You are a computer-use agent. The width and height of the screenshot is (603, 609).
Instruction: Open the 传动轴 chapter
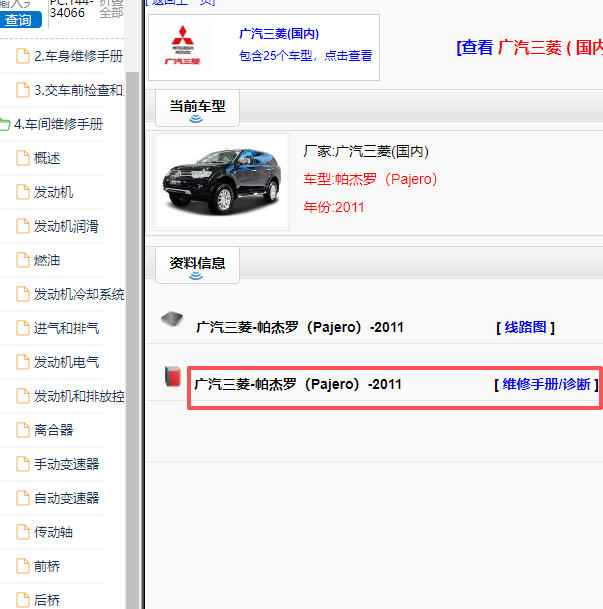click(54, 532)
